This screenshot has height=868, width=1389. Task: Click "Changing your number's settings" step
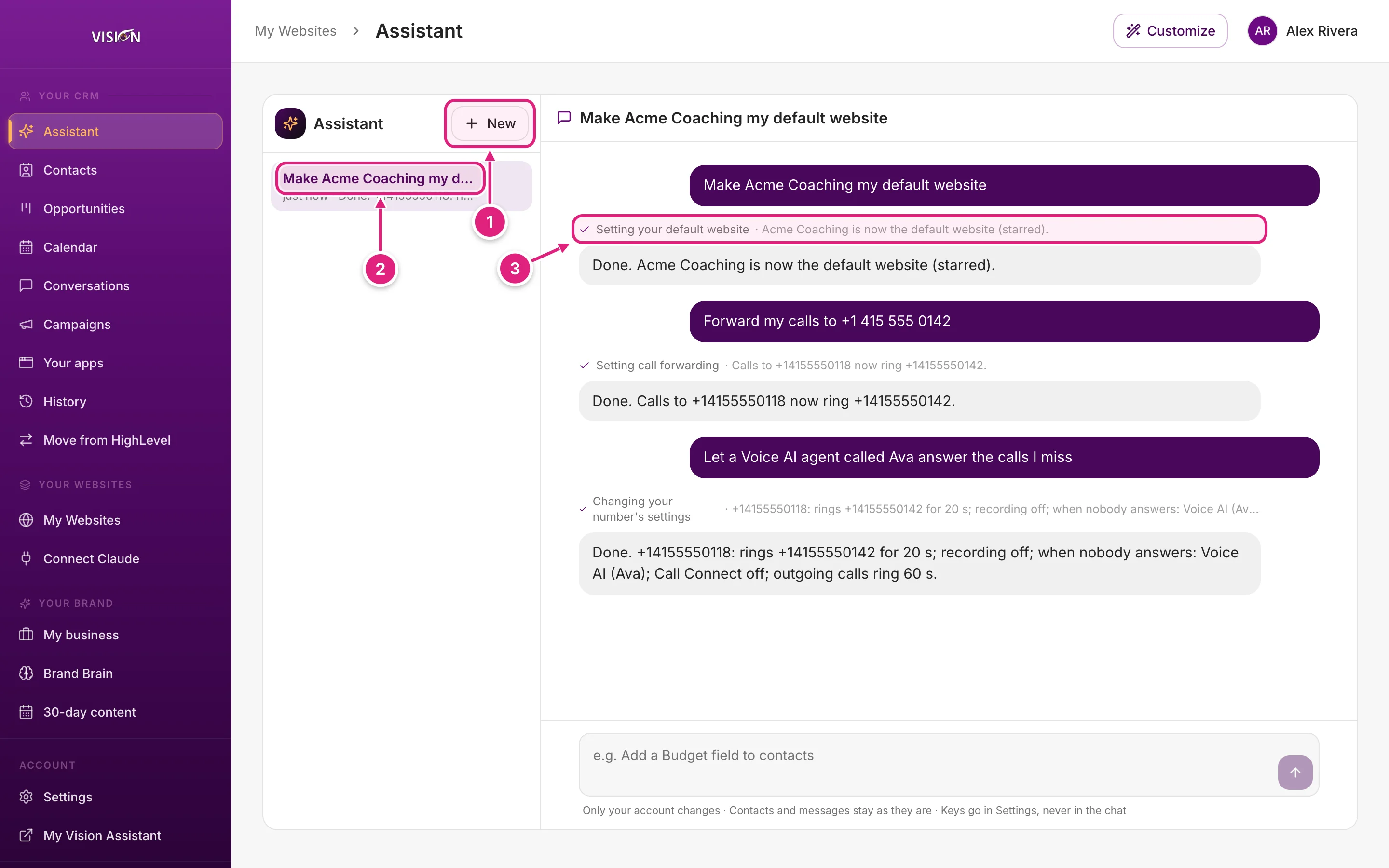coord(919,509)
